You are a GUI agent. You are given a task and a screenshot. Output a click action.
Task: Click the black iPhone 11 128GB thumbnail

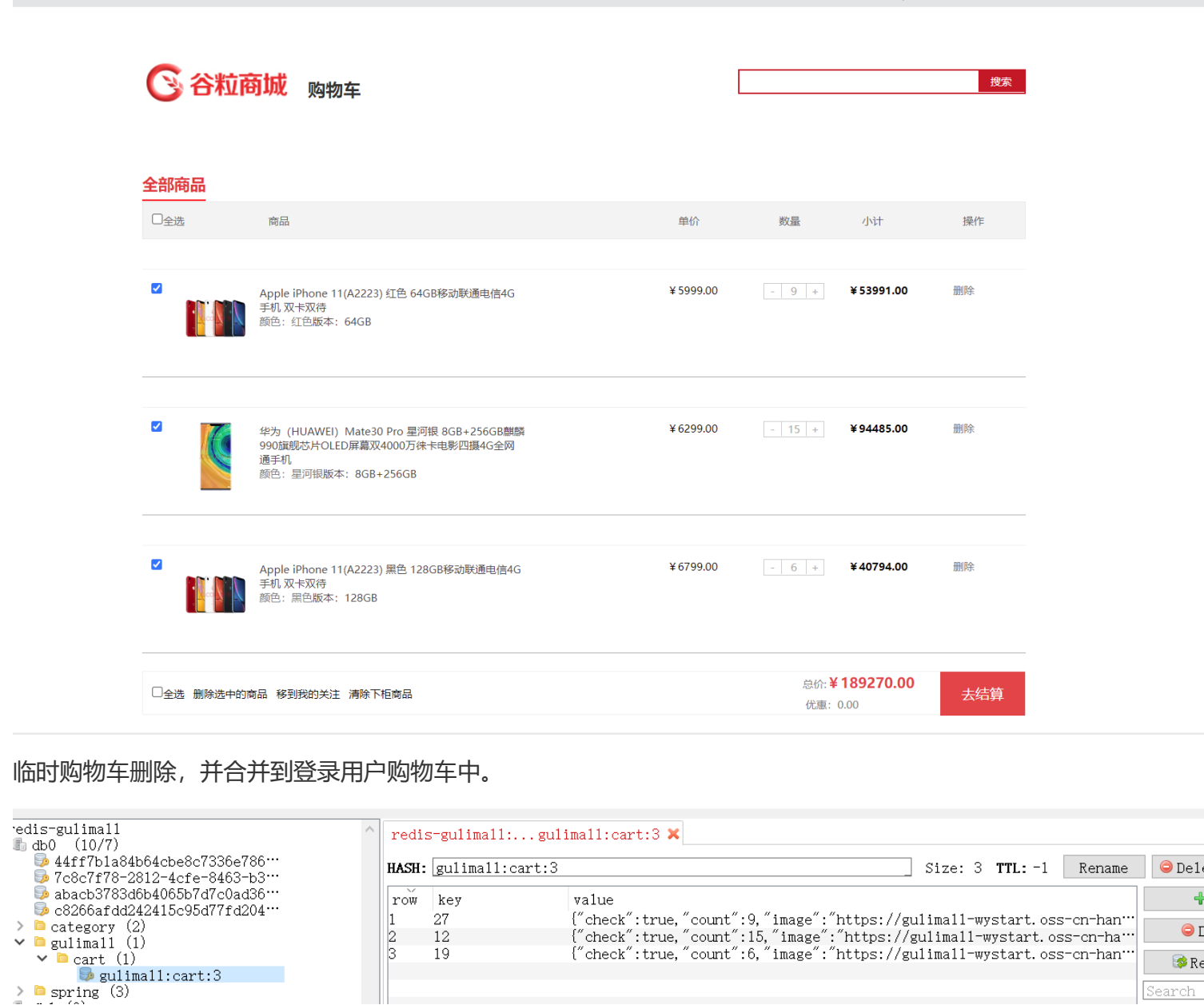tap(216, 594)
